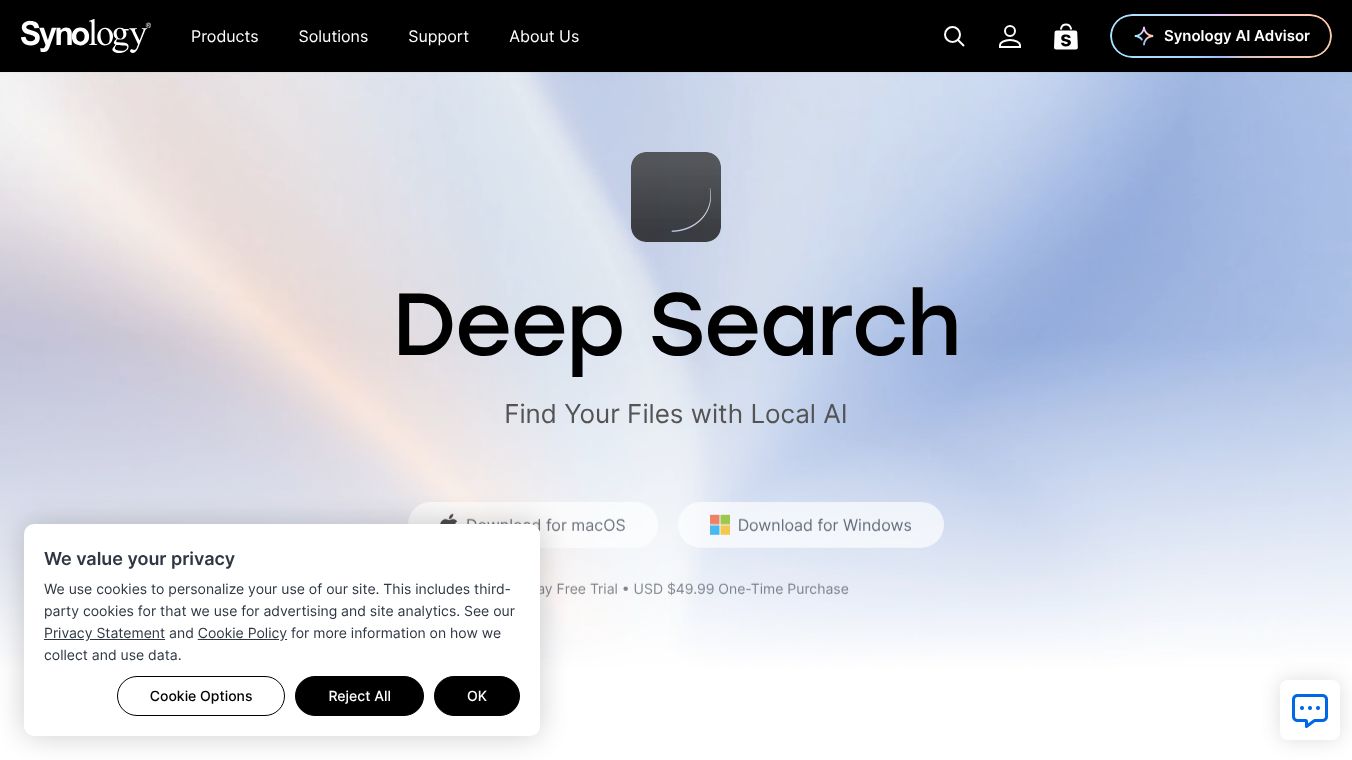Open the About Us menu
Viewport: 1352px width, 760px height.
pyautogui.click(x=544, y=36)
